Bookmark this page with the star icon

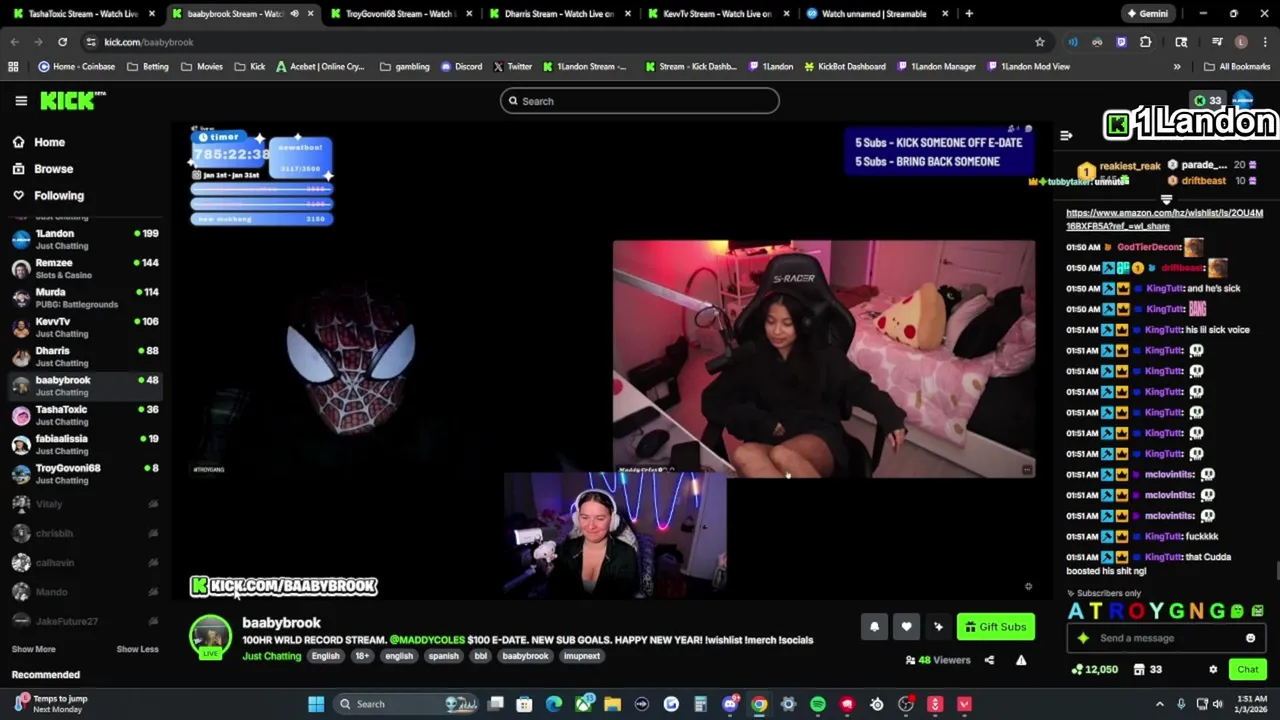pyautogui.click(x=1040, y=42)
